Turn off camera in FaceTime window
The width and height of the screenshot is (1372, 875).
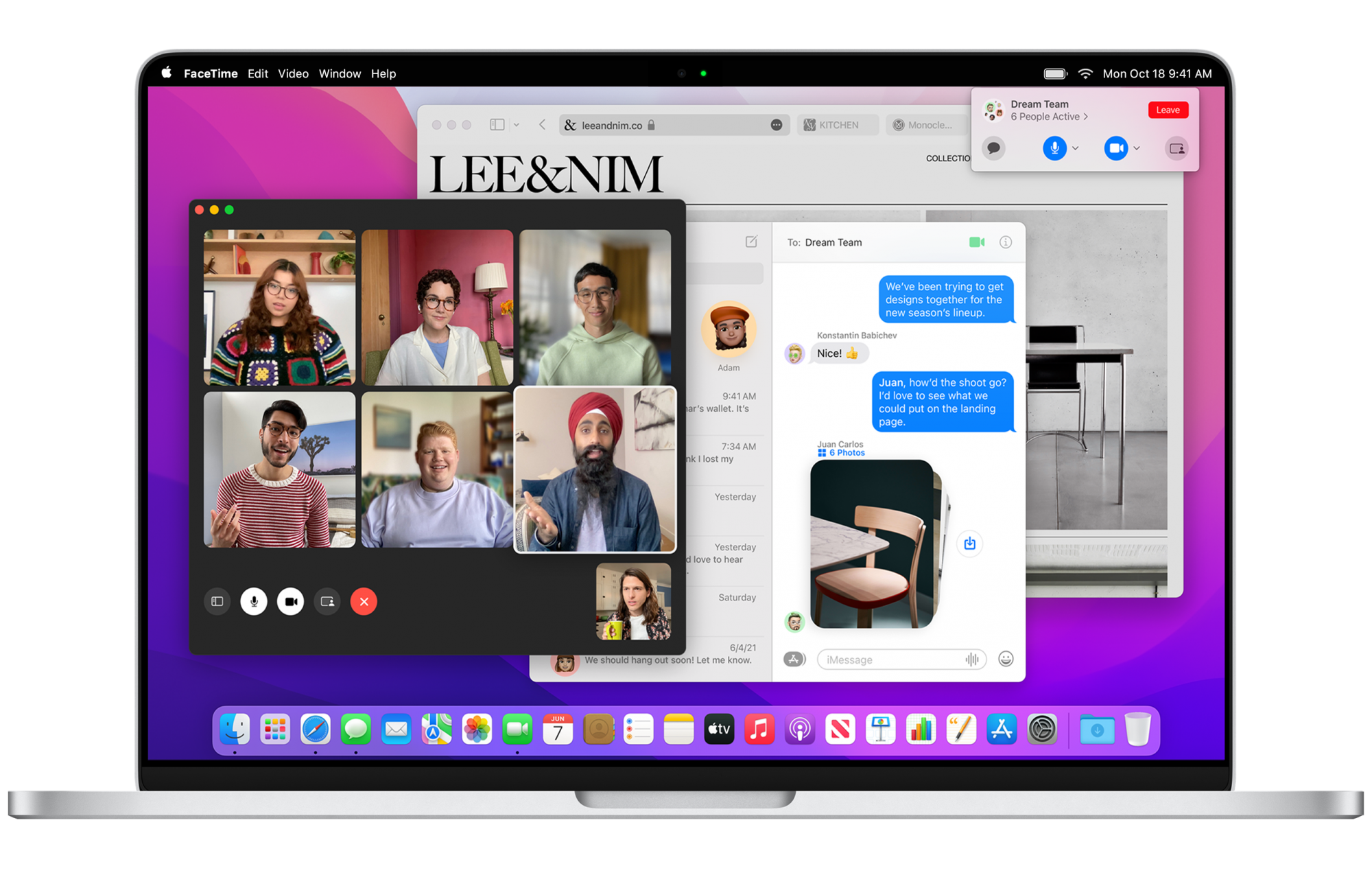coord(290,602)
